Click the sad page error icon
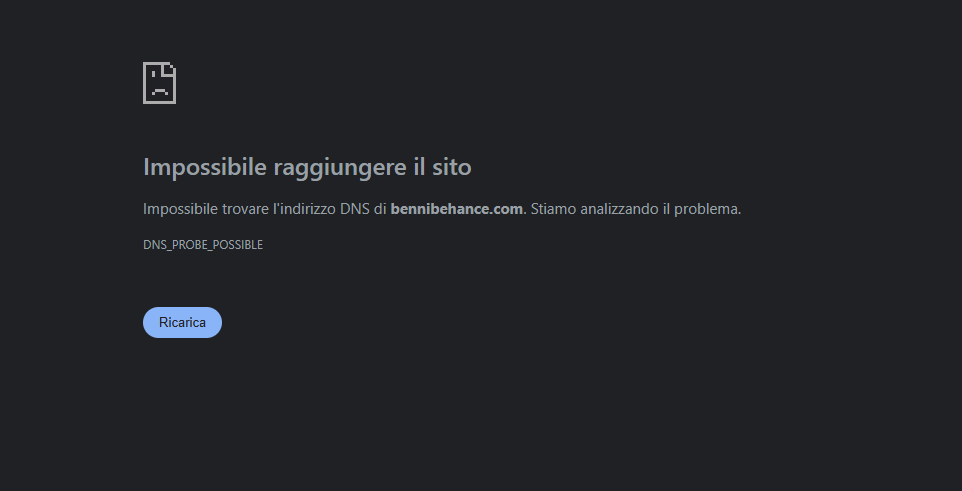 [x=160, y=83]
